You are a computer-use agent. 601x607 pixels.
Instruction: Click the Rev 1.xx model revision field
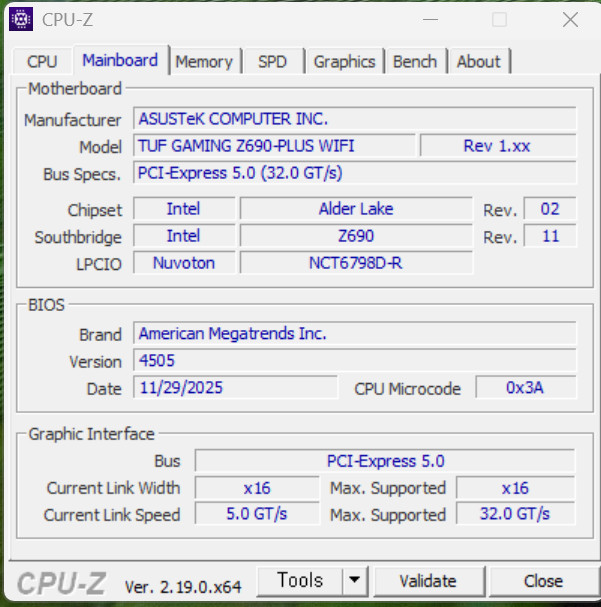pyautogui.click(x=498, y=146)
